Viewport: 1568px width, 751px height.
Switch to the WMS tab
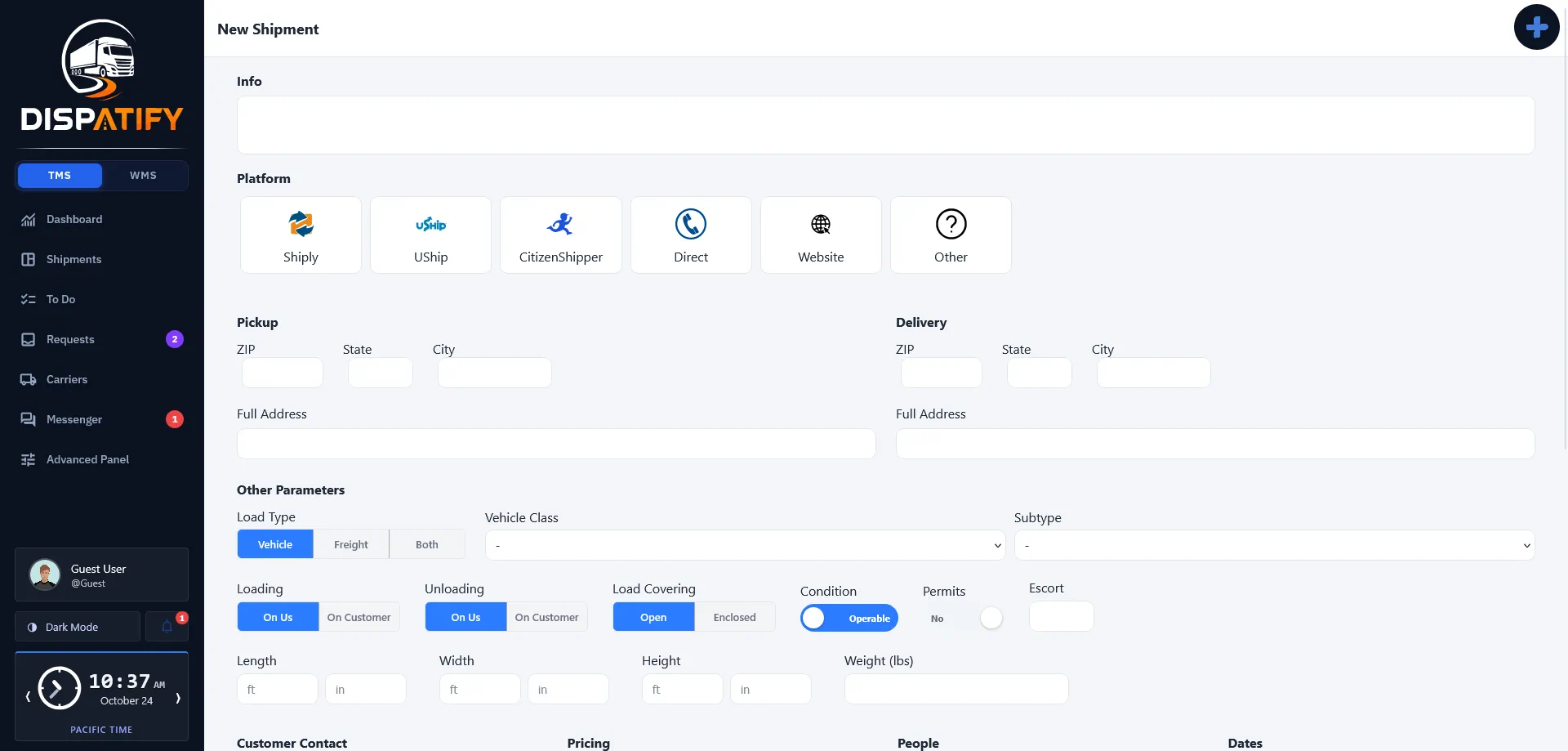(x=143, y=176)
